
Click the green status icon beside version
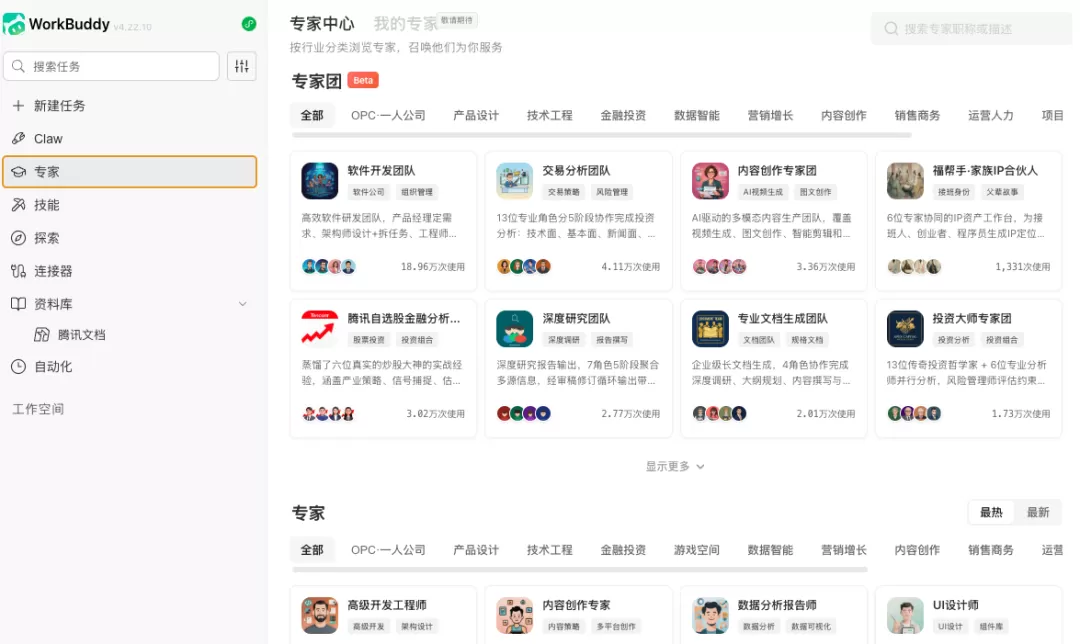249,24
